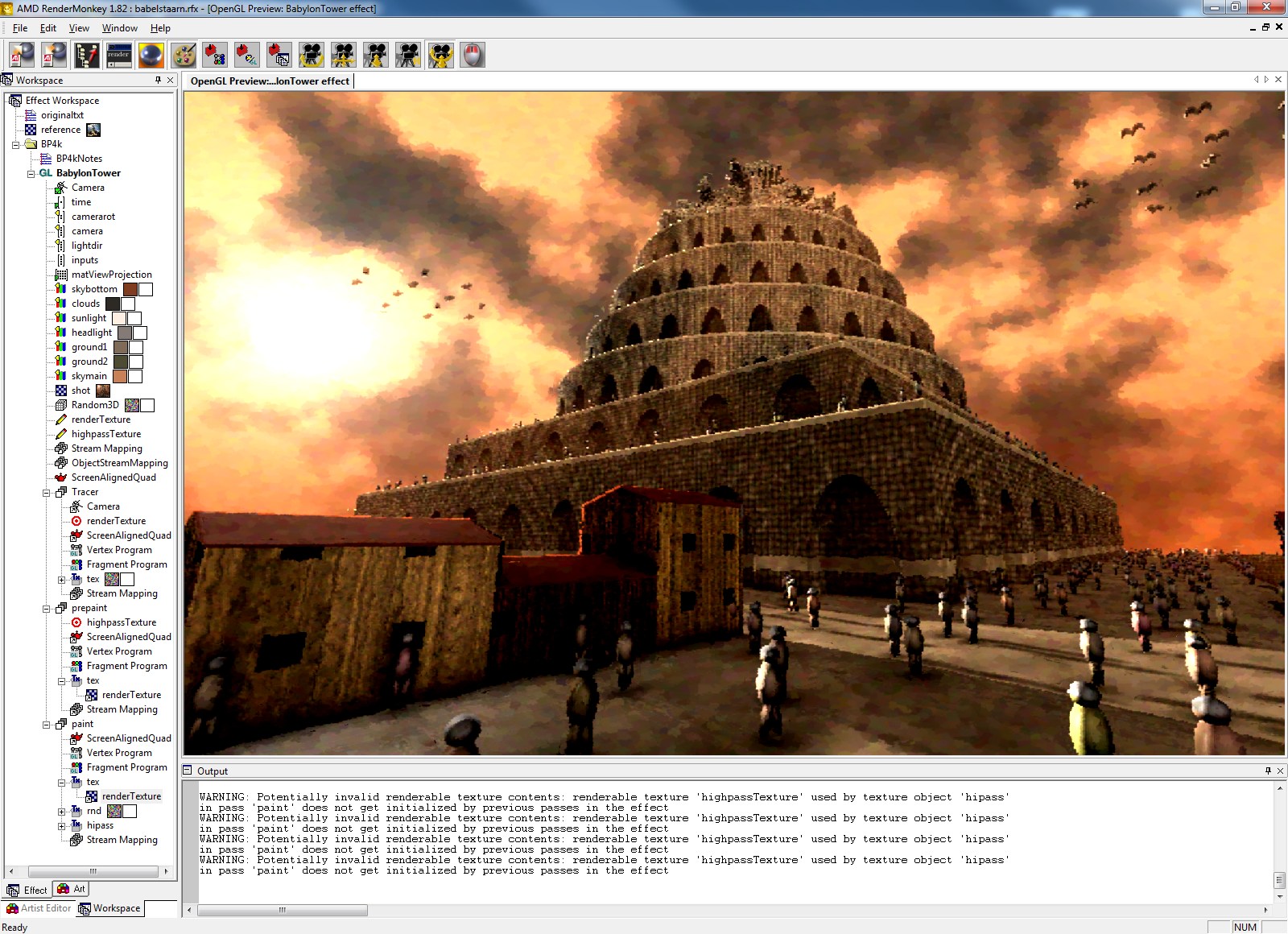Toggle the Output panel pin

pos(1268,771)
